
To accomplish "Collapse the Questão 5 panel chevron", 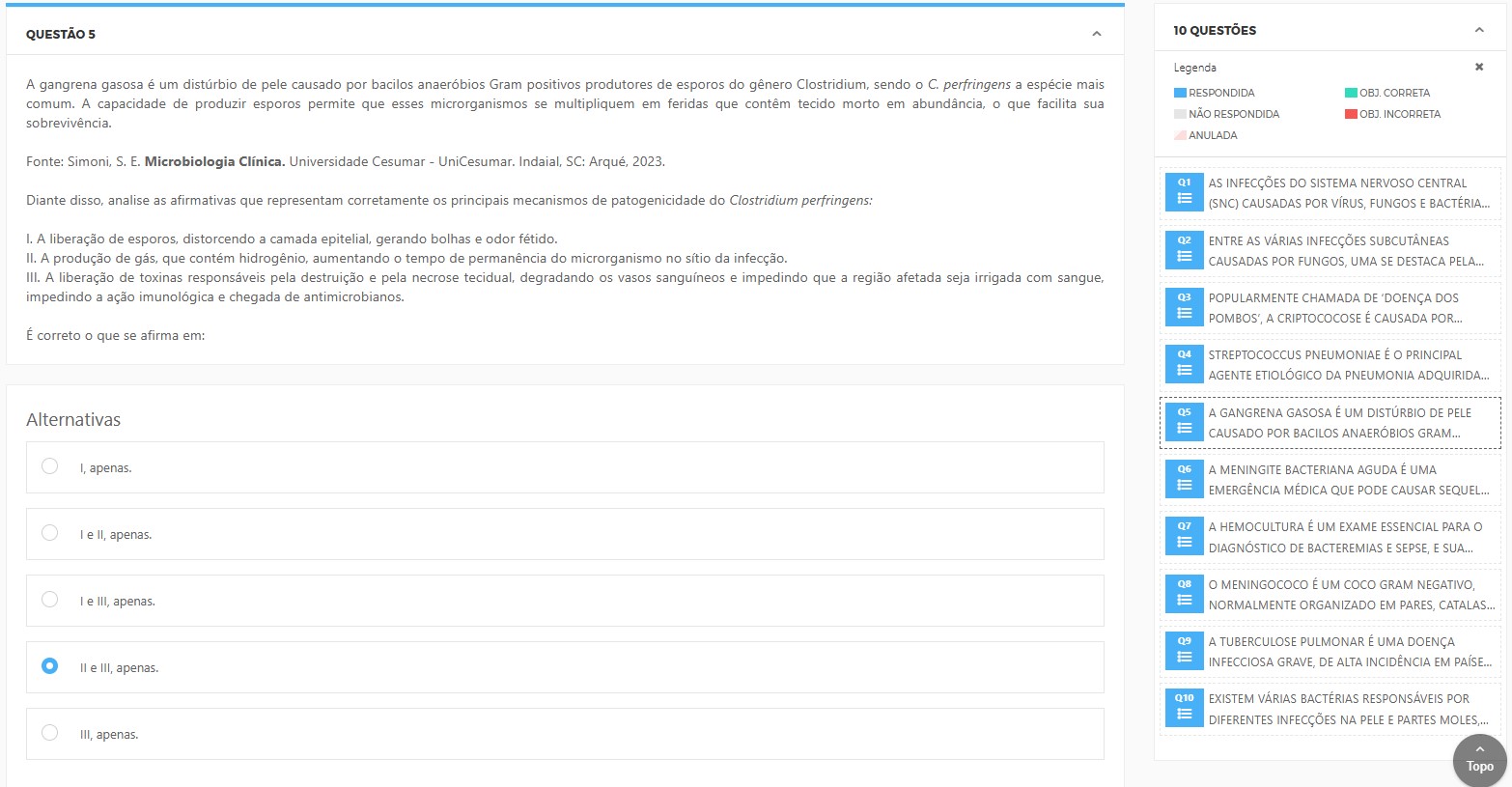I will (x=1096, y=34).
